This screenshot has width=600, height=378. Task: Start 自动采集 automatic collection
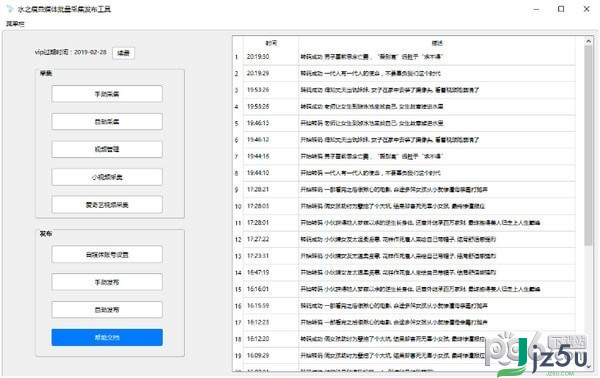107,122
